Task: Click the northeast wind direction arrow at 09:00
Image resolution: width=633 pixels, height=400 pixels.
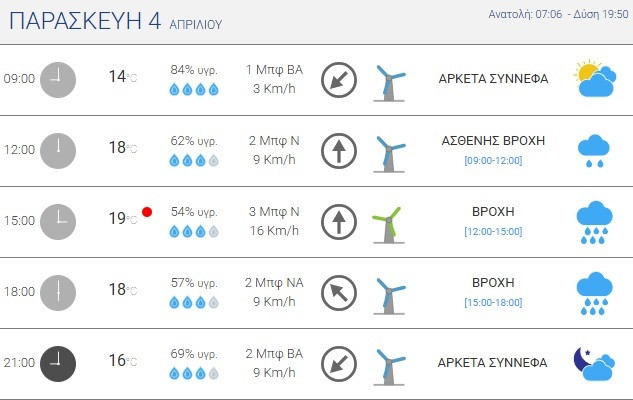Action: (339, 80)
